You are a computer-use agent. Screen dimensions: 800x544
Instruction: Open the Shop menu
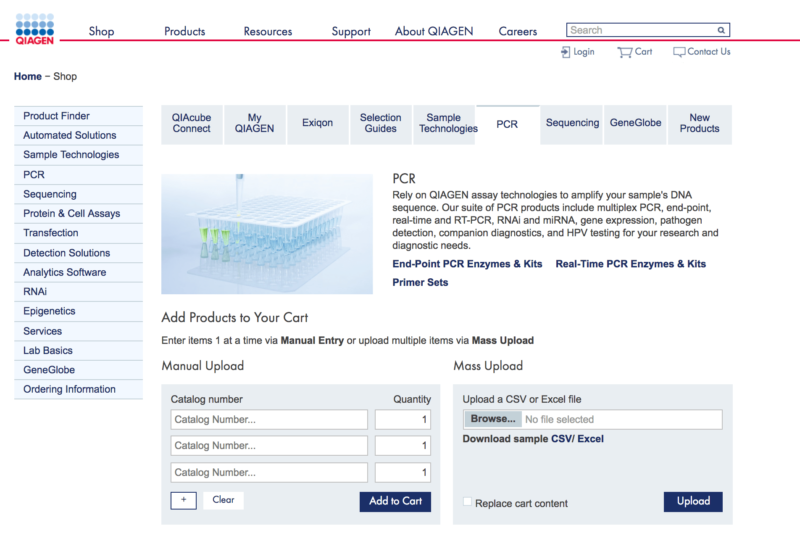[101, 31]
